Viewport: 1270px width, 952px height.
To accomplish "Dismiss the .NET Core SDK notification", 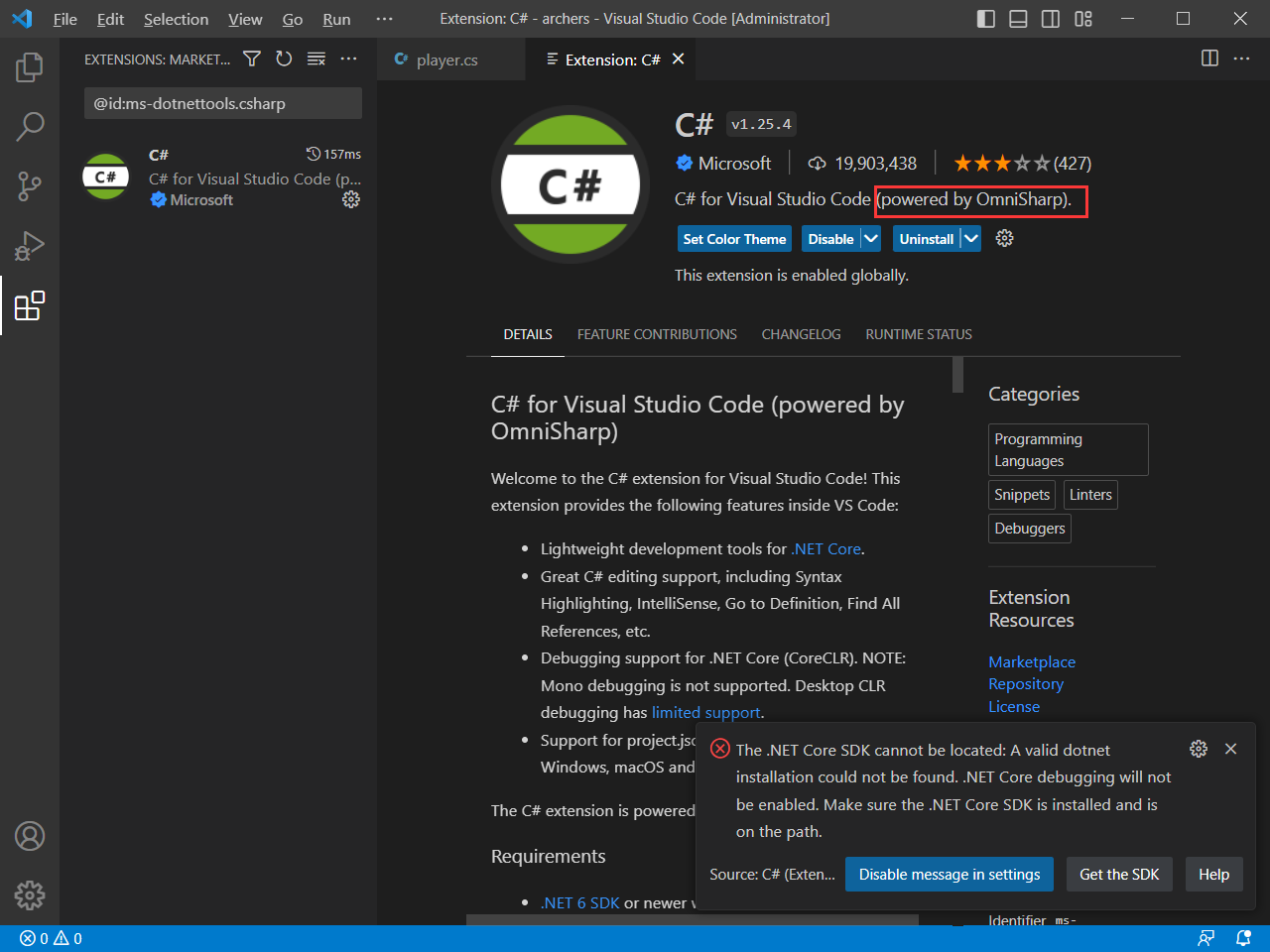I will [x=1230, y=749].
